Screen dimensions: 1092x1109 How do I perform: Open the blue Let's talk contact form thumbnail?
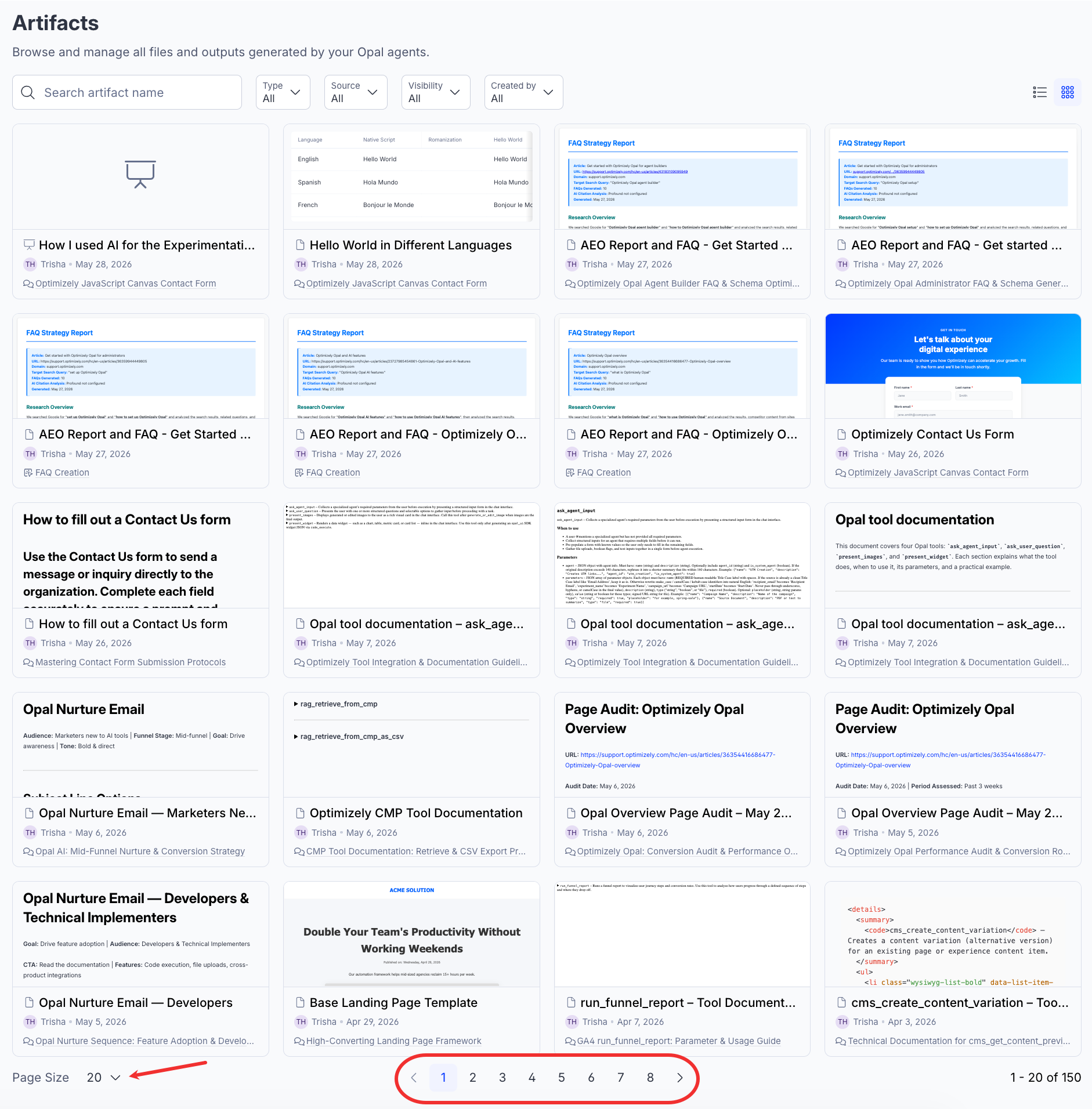click(953, 366)
